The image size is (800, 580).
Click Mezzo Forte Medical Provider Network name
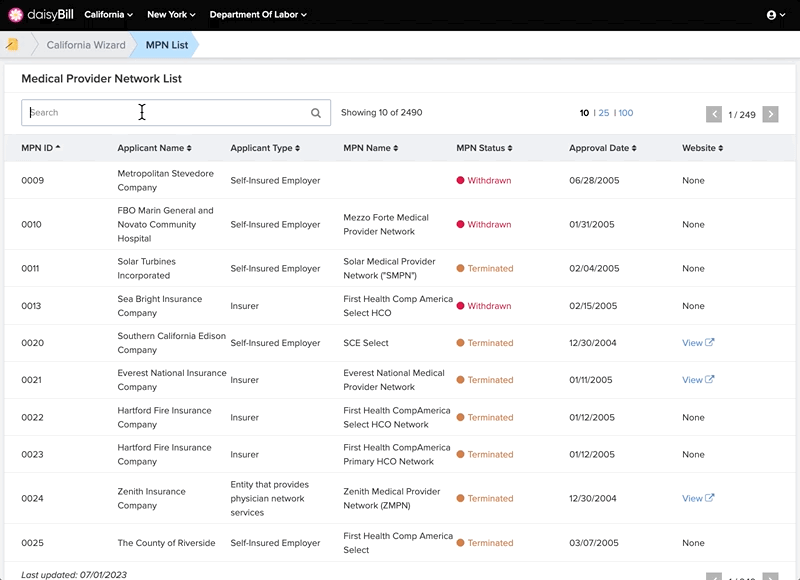click(386, 224)
